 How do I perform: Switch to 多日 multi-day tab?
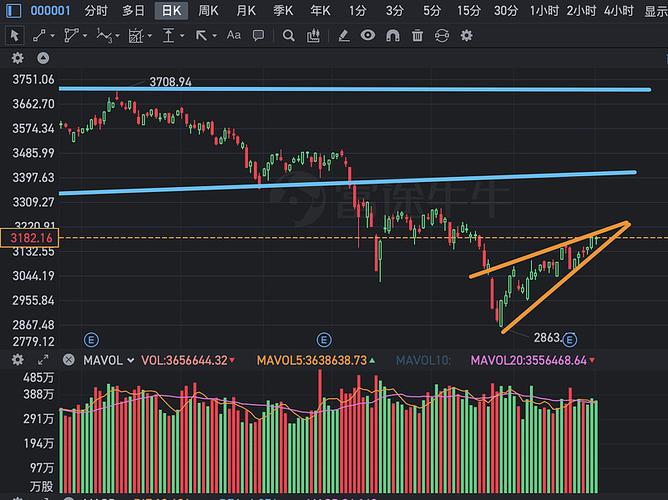point(133,11)
